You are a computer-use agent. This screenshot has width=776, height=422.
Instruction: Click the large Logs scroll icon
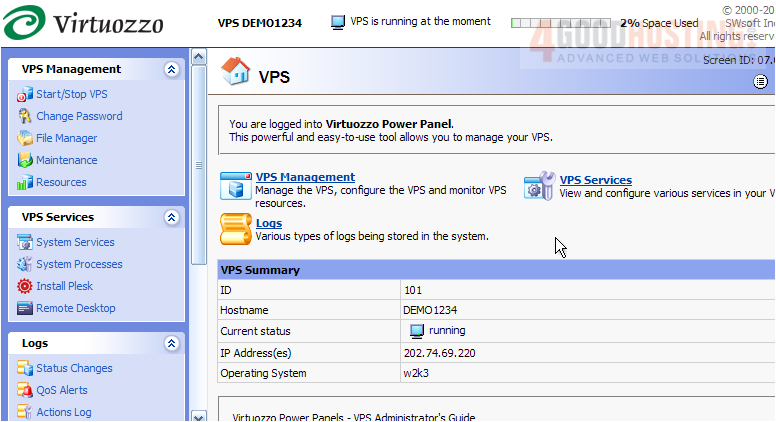pos(235,229)
